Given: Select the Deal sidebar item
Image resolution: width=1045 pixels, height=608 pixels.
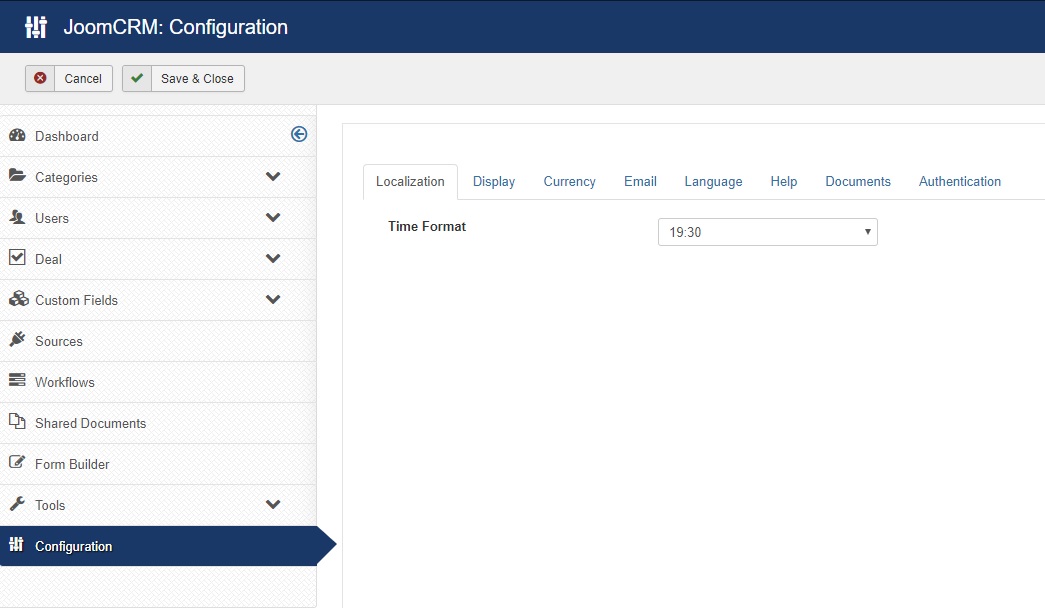Looking at the screenshot, I should point(158,259).
